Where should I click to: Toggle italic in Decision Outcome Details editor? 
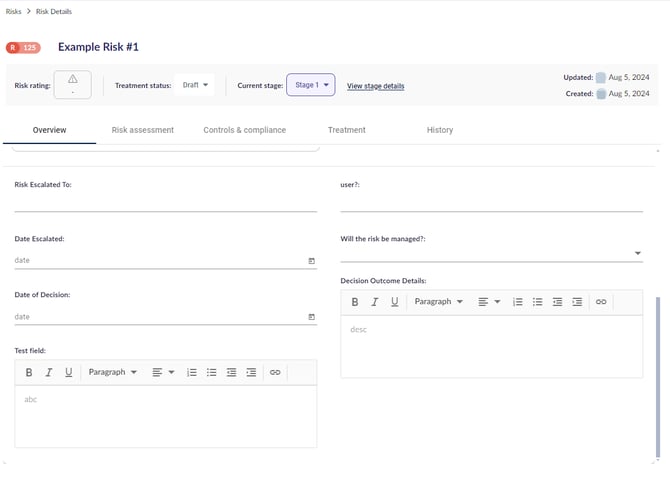coord(375,301)
